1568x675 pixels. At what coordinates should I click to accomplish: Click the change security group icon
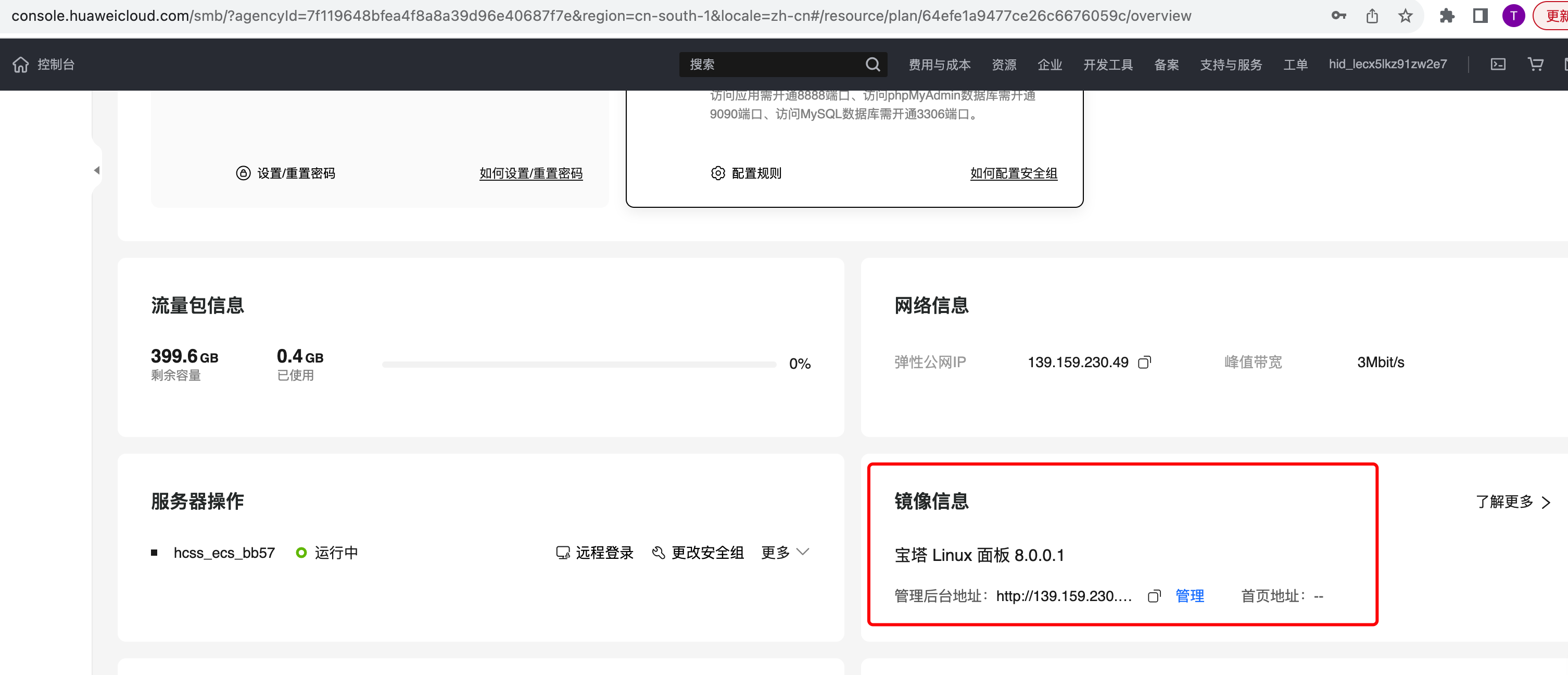coord(658,553)
